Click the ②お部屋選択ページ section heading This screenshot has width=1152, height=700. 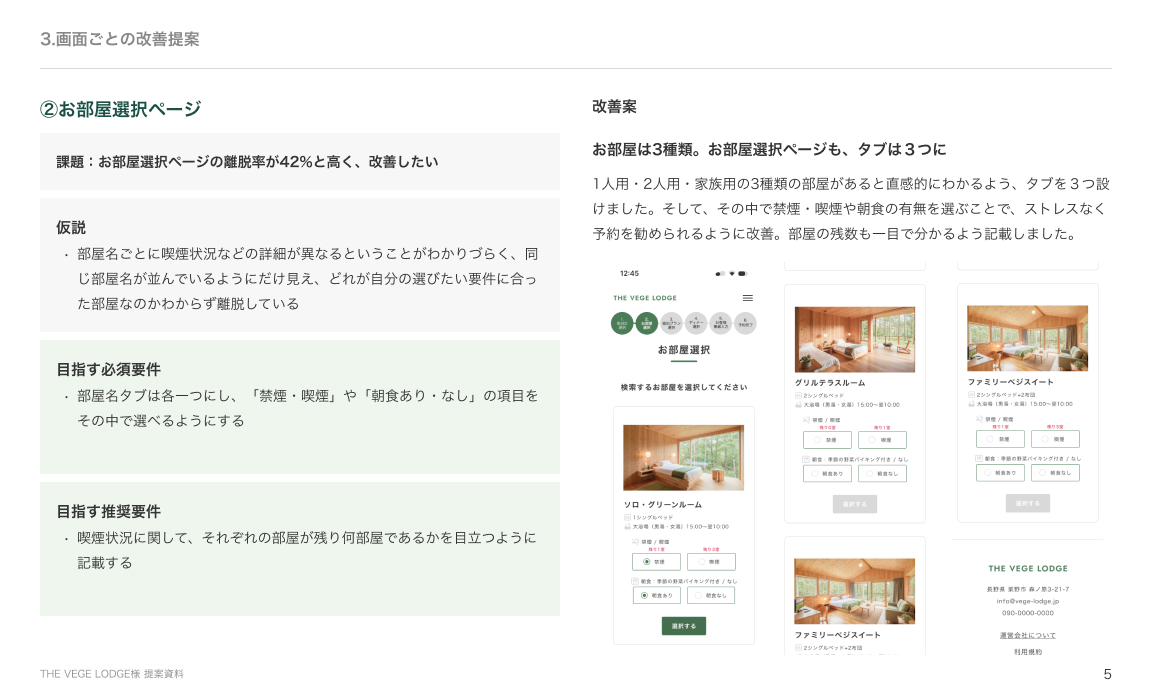(x=120, y=109)
